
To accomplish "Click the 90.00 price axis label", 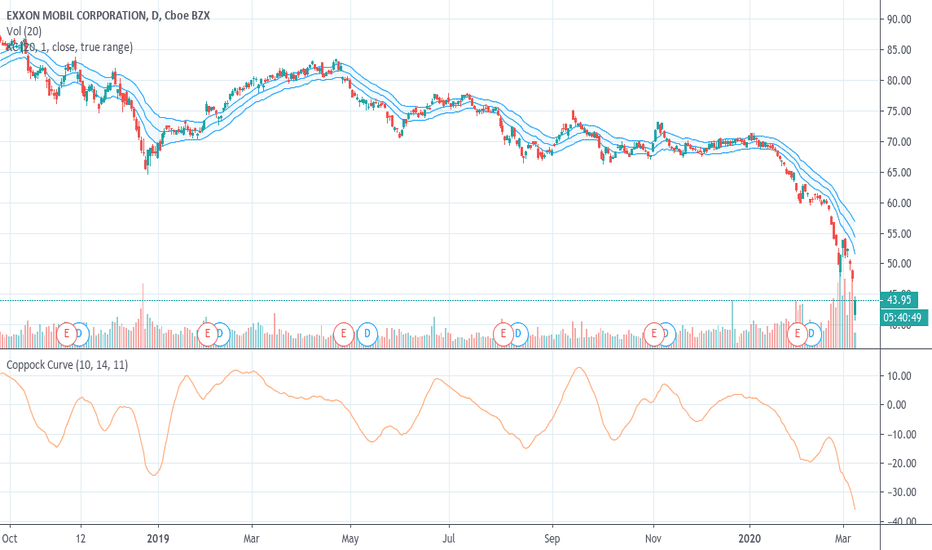I will coord(899,19).
